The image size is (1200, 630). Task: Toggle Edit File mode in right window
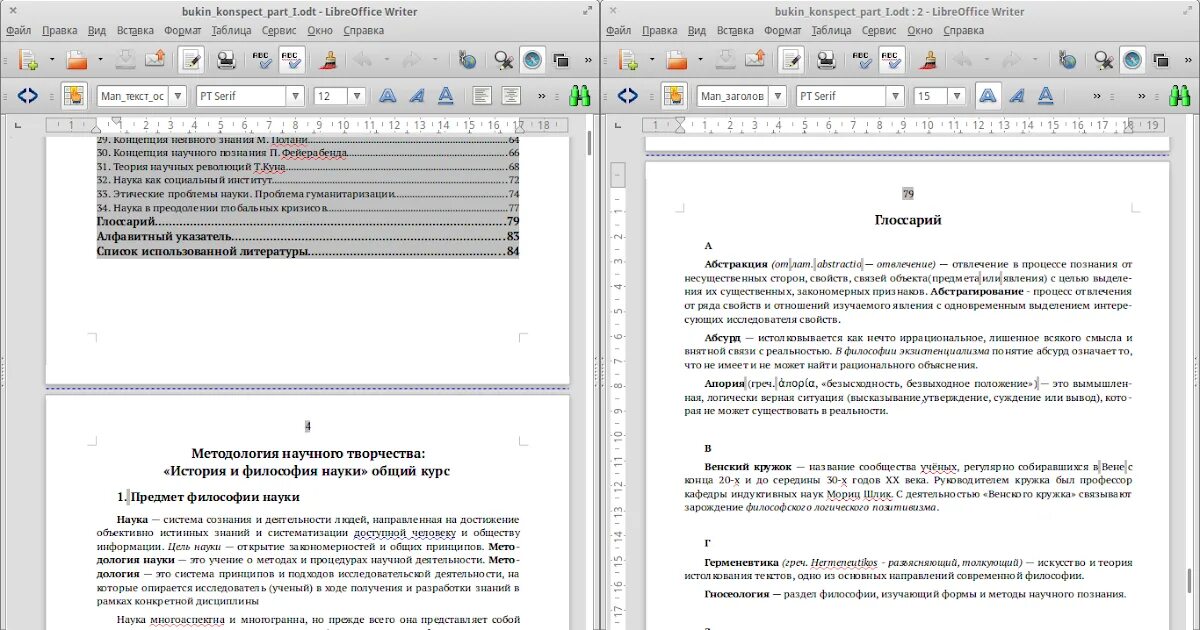point(791,60)
